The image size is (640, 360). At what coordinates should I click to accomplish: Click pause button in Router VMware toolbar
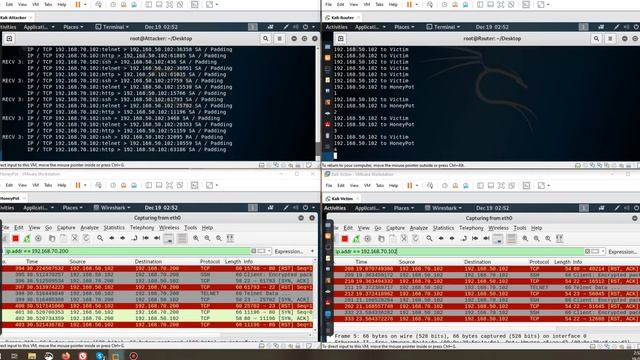pyautogui.click(x=409, y=4)
